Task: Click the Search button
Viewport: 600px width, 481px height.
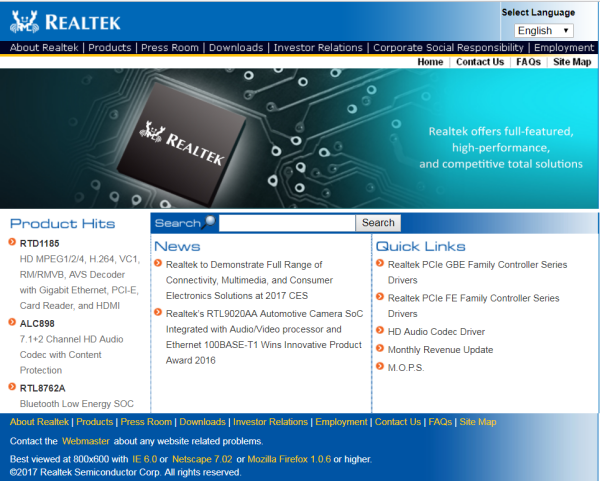Action: coord(378,223)
